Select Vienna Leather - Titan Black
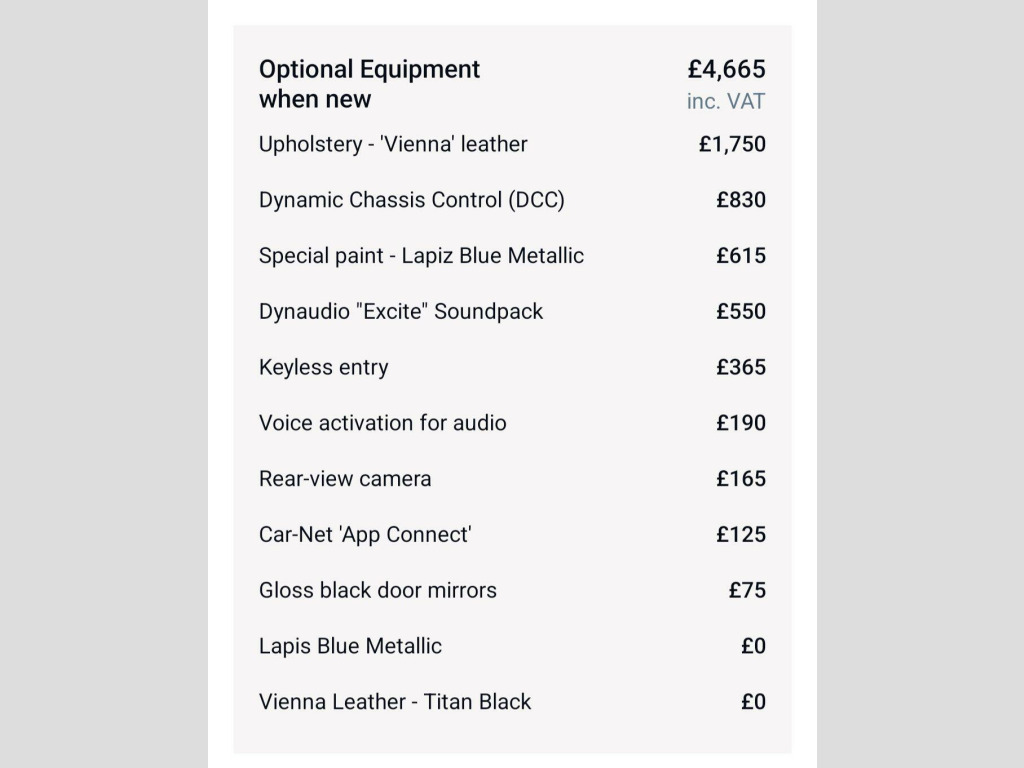 coord(395,702)
